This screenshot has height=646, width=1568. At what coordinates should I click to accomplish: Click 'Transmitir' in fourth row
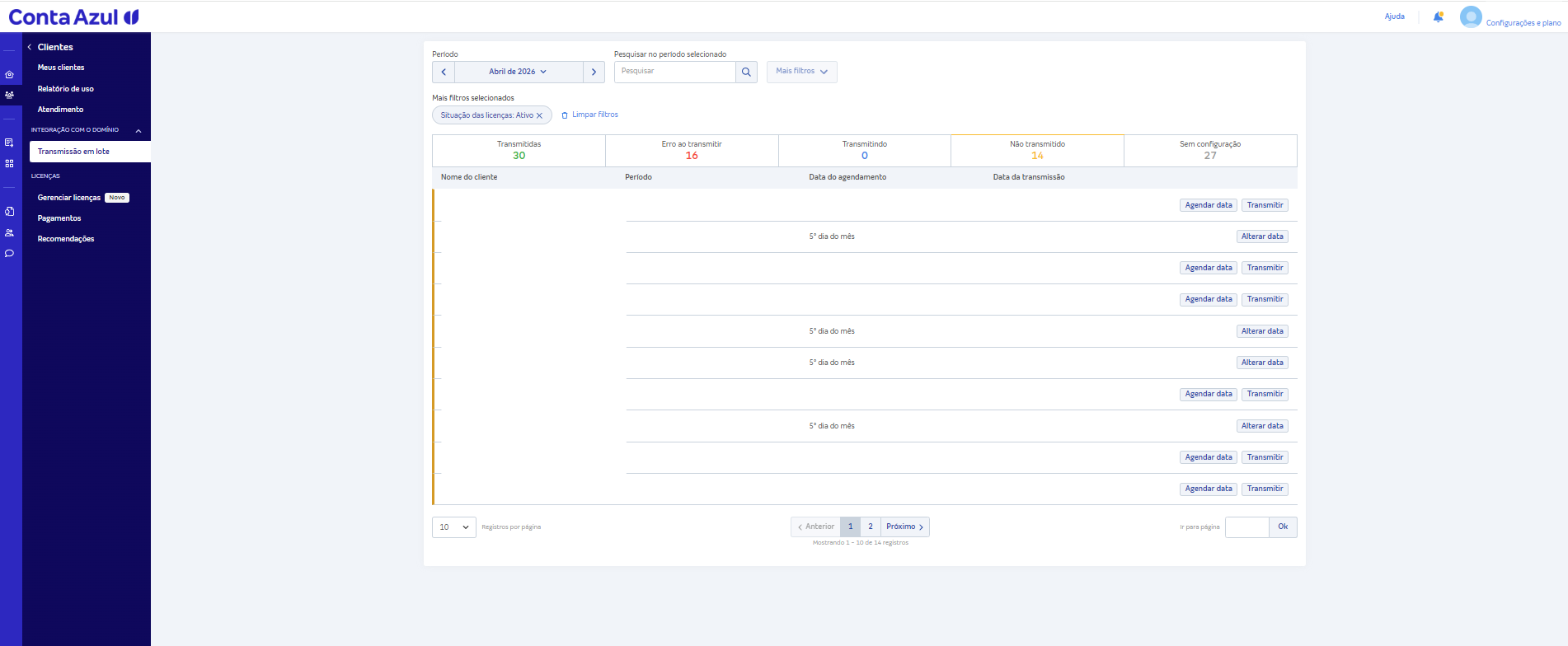click(1265, 299)
